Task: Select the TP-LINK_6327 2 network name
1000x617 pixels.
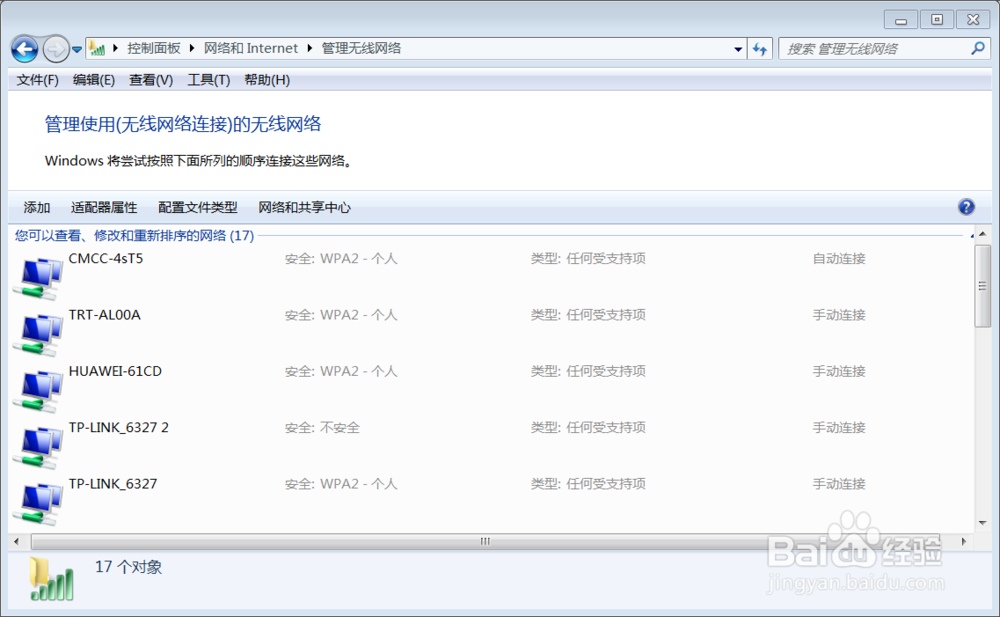Action: [119, 427]
